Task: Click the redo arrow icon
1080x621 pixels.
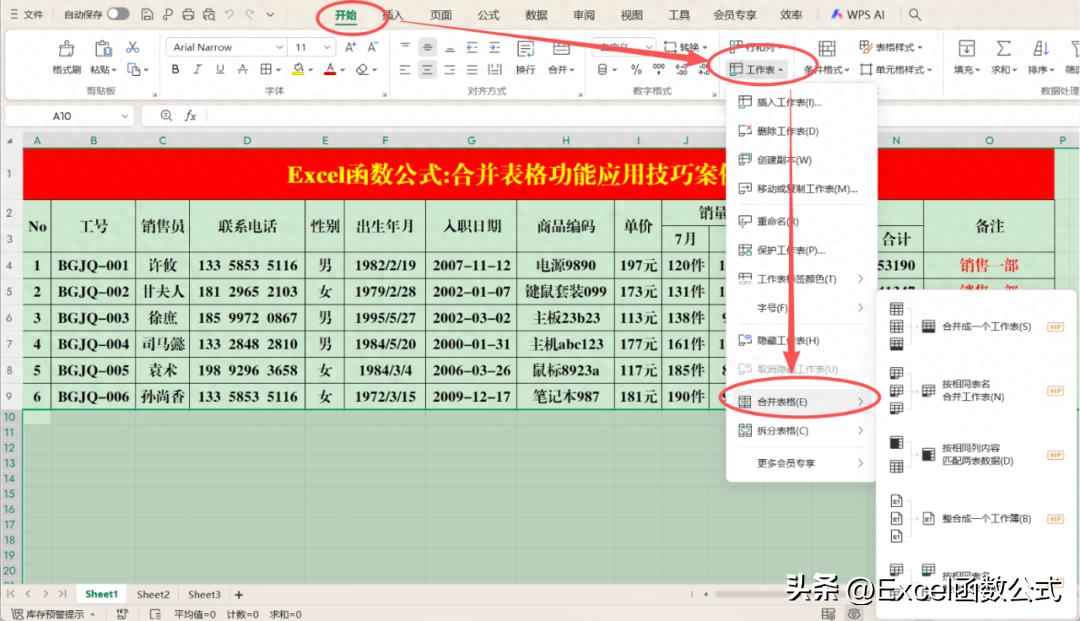Action: [249, 14]
